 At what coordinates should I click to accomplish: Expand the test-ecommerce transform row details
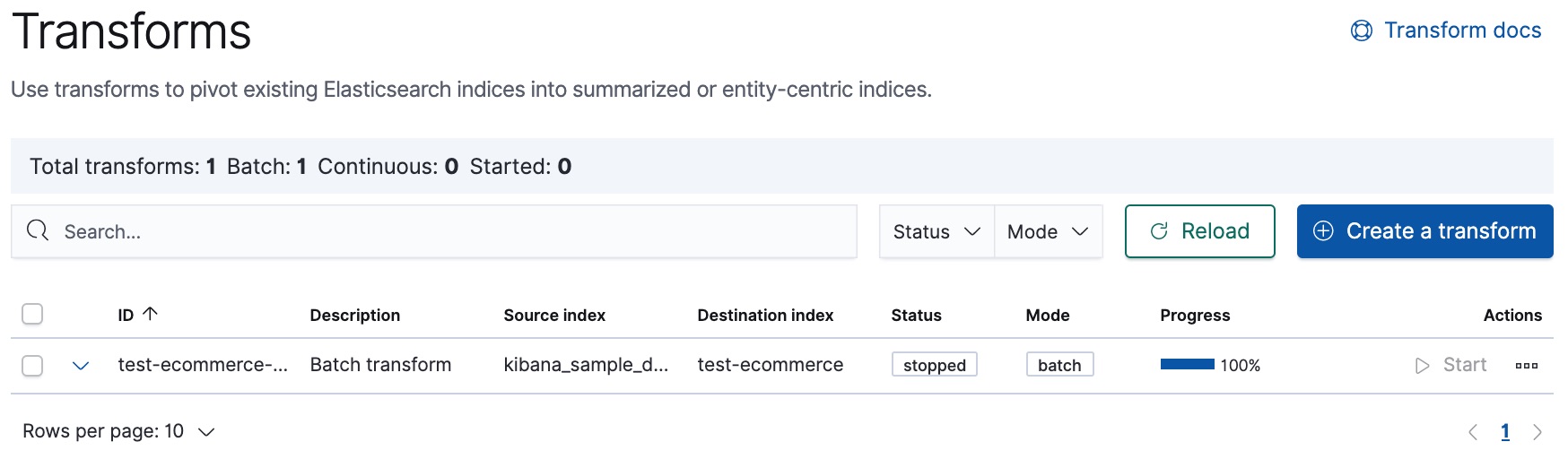(x=81, y=366)
